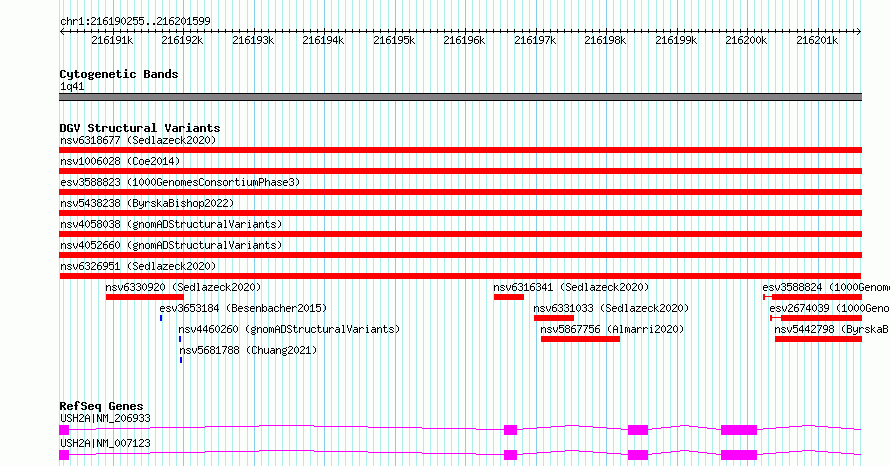
Task: Click red bar of nsv4058038 variant
Action: tap(460, 234)
